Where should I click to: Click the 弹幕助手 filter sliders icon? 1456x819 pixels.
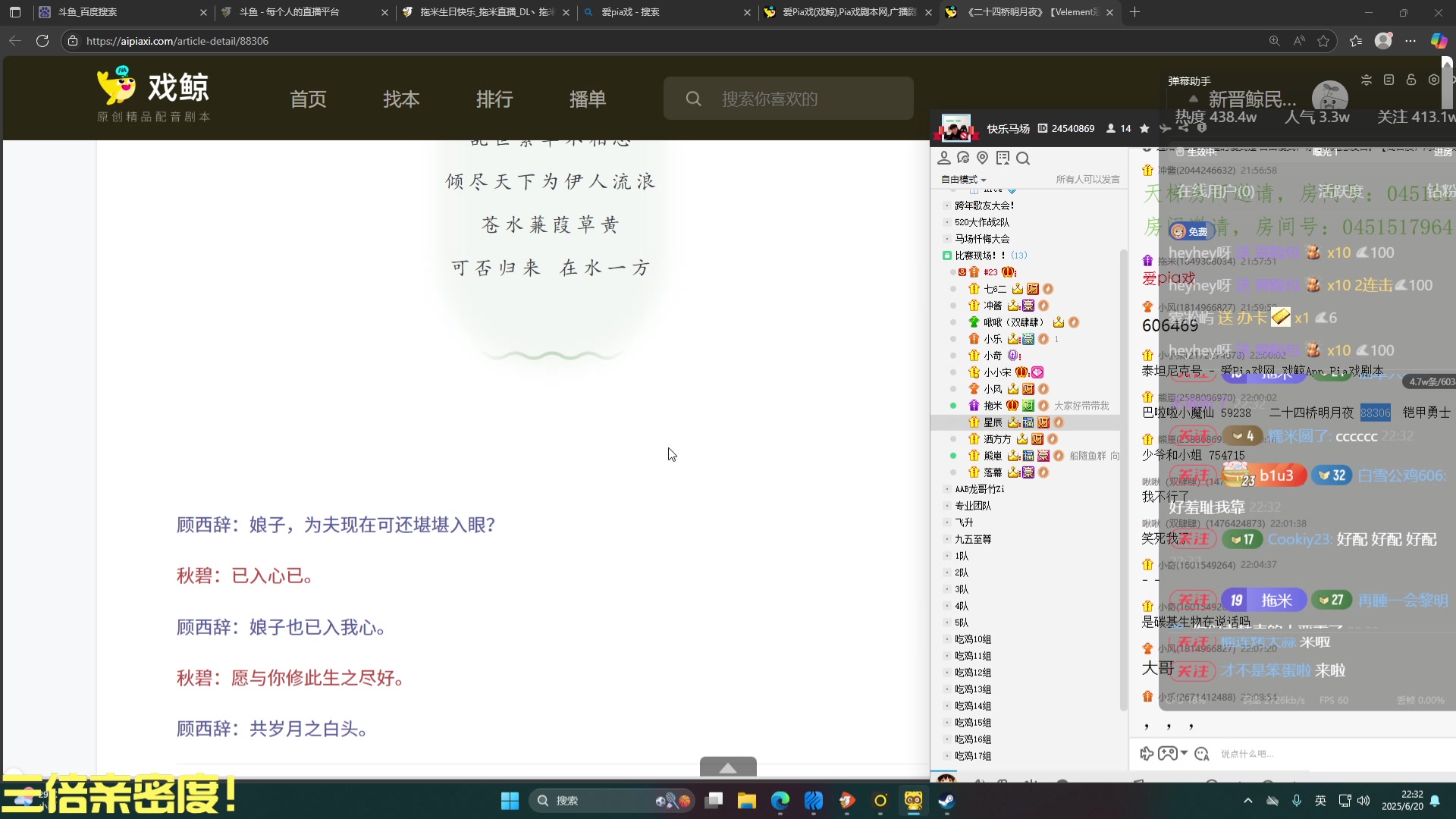pos(1367,80)
